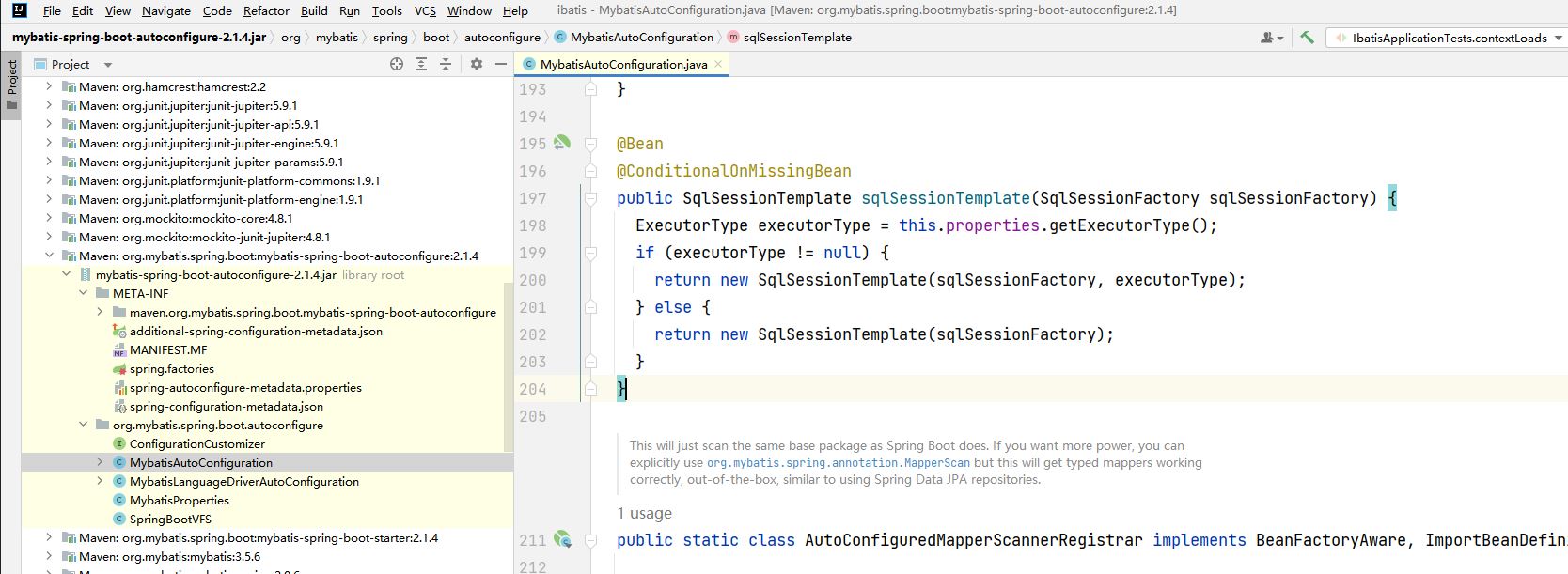The height and width of the screenshot is (574, 1568).
Task: Select additional-spring-configuration-metadata.json file
Action: 256,331
